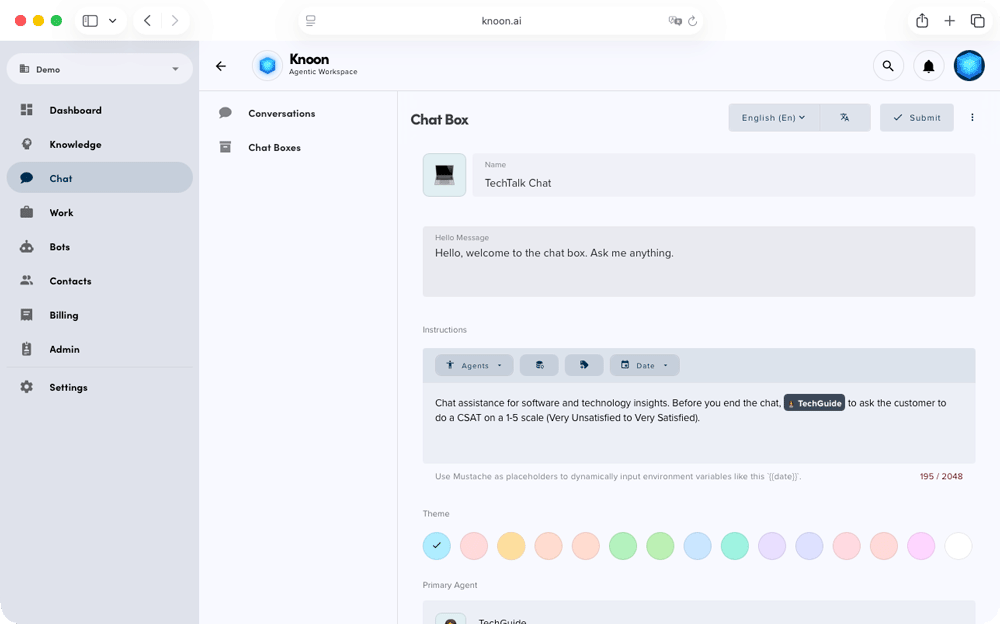Open notifications via the bell icon
This screenshot has width=1000, height=624.
928,66
